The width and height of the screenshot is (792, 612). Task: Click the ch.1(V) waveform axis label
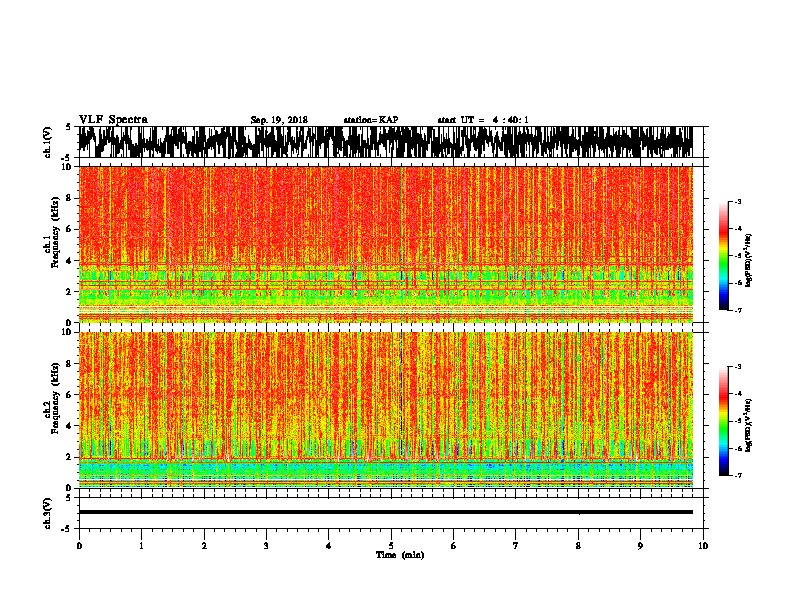[x=48, y=142]
